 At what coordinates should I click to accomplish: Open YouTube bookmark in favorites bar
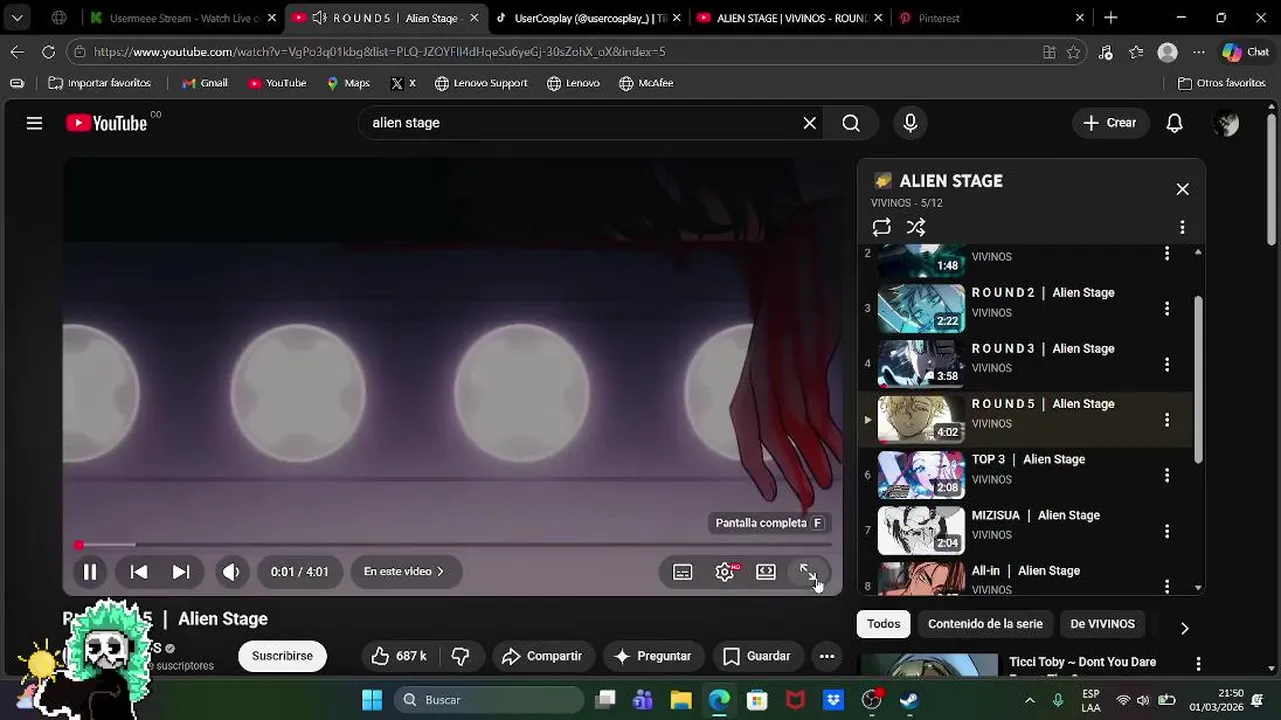pos(277,83)
